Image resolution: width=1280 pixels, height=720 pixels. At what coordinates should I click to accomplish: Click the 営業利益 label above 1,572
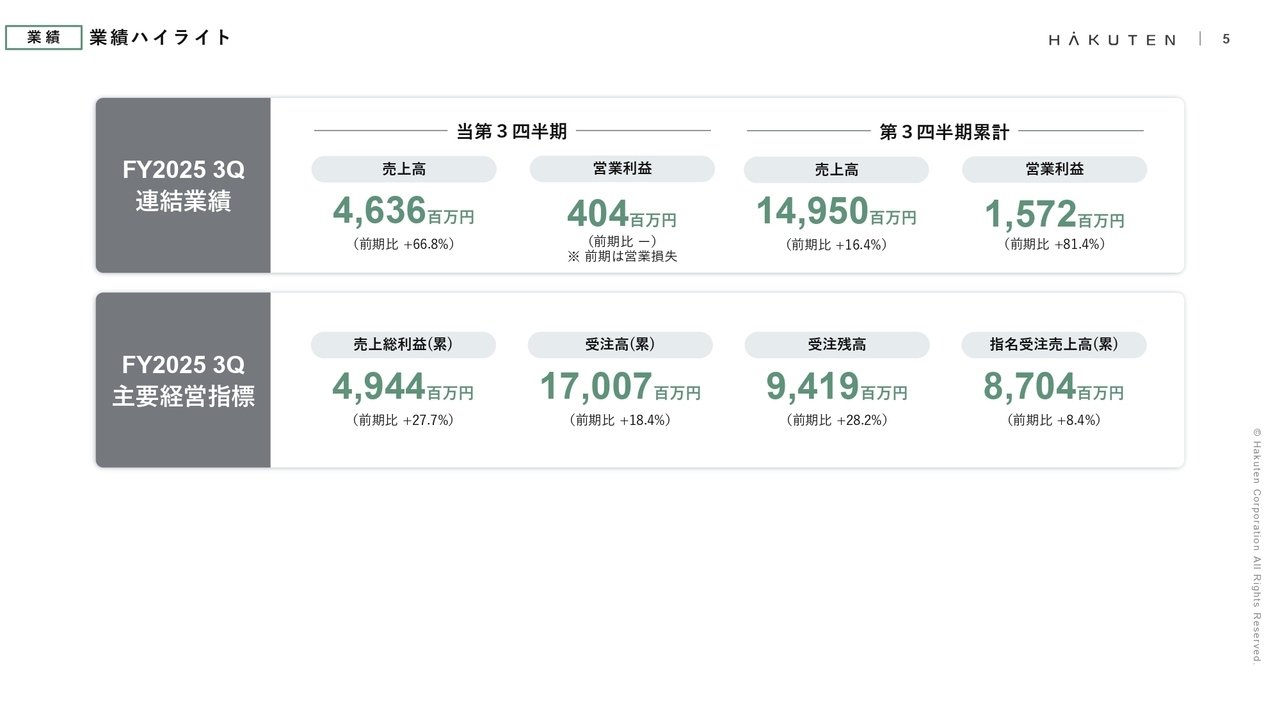tap(1054, 169)
